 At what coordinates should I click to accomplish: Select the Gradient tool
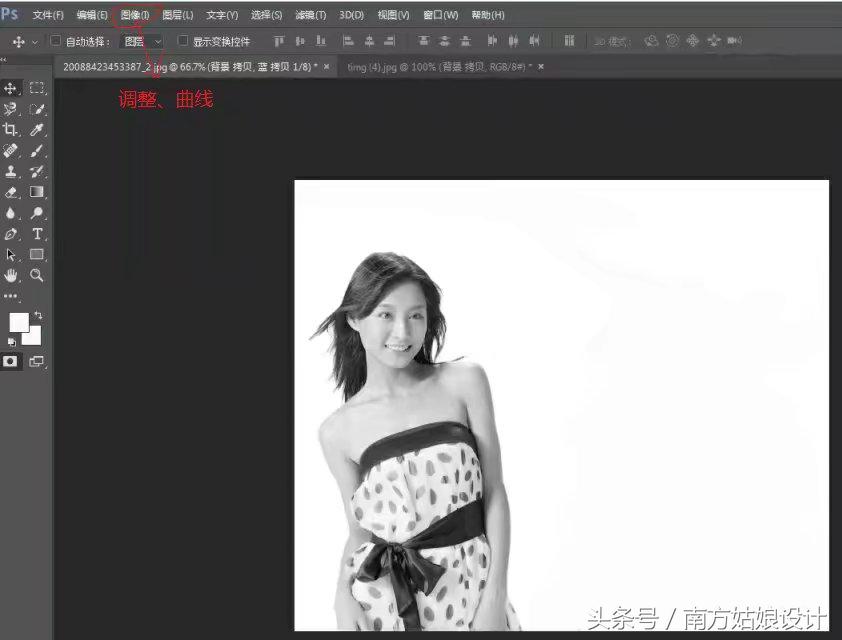tap(37, 193)
